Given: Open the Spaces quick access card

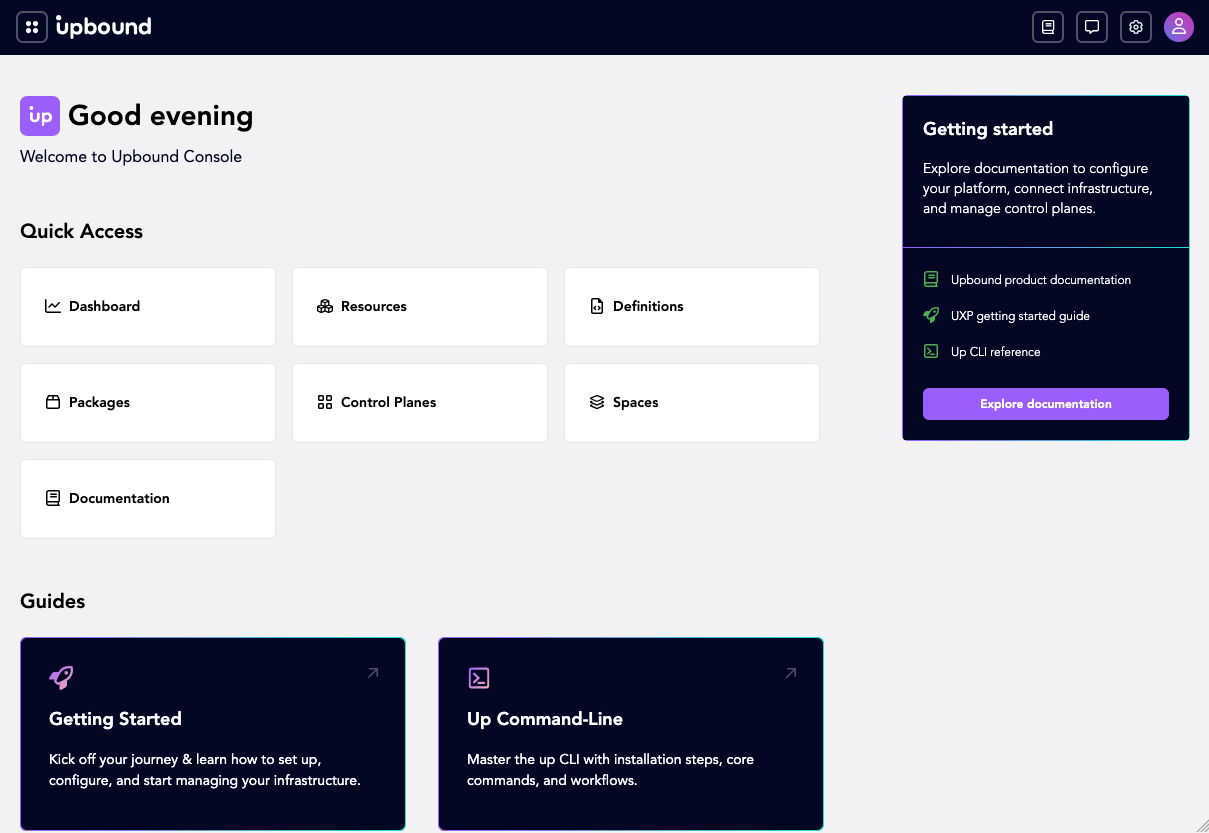Looking at the screenshot, I should point(692,403).
